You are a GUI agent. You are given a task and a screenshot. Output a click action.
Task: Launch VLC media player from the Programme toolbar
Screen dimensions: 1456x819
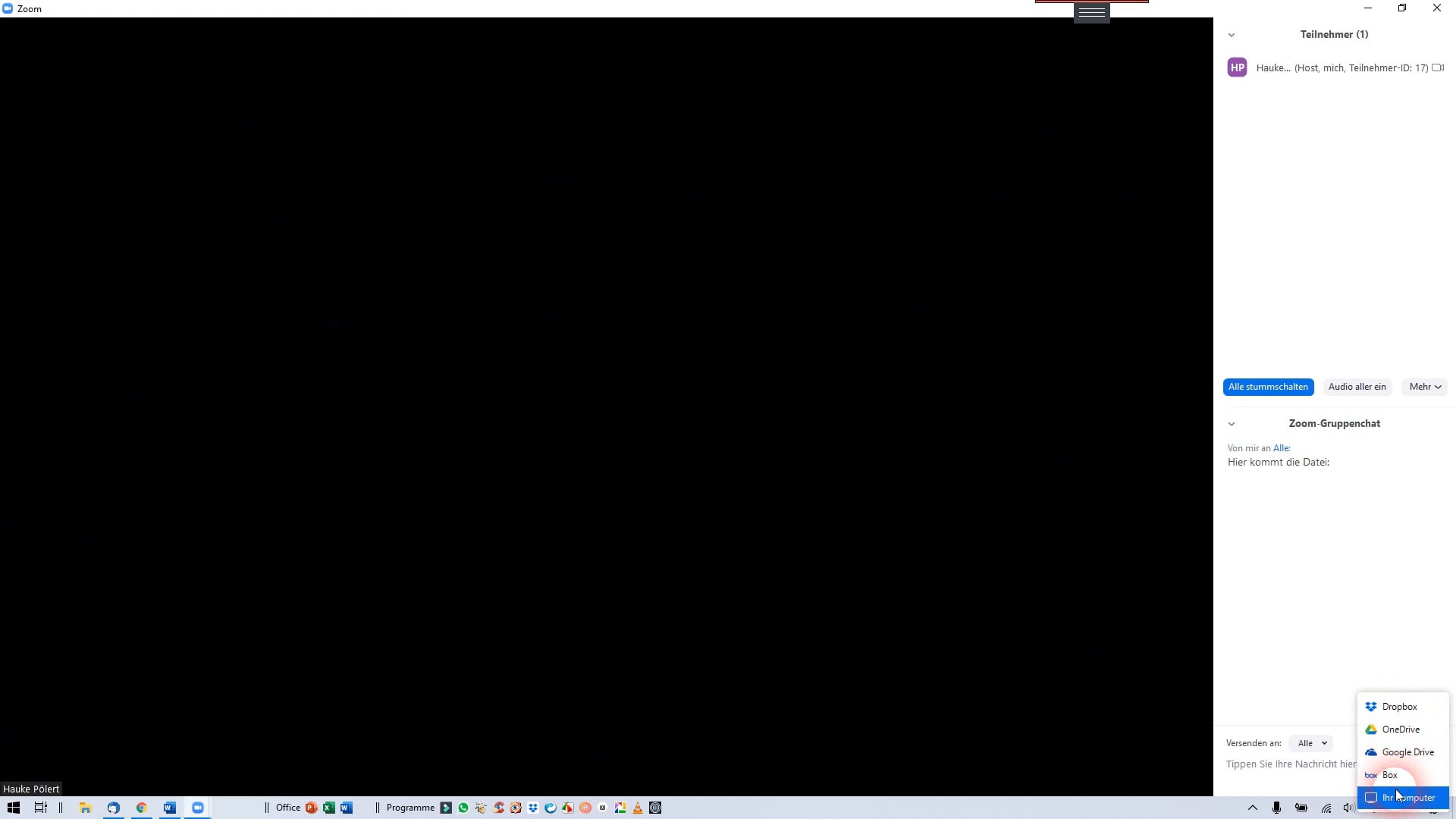[x=638, y=808]
